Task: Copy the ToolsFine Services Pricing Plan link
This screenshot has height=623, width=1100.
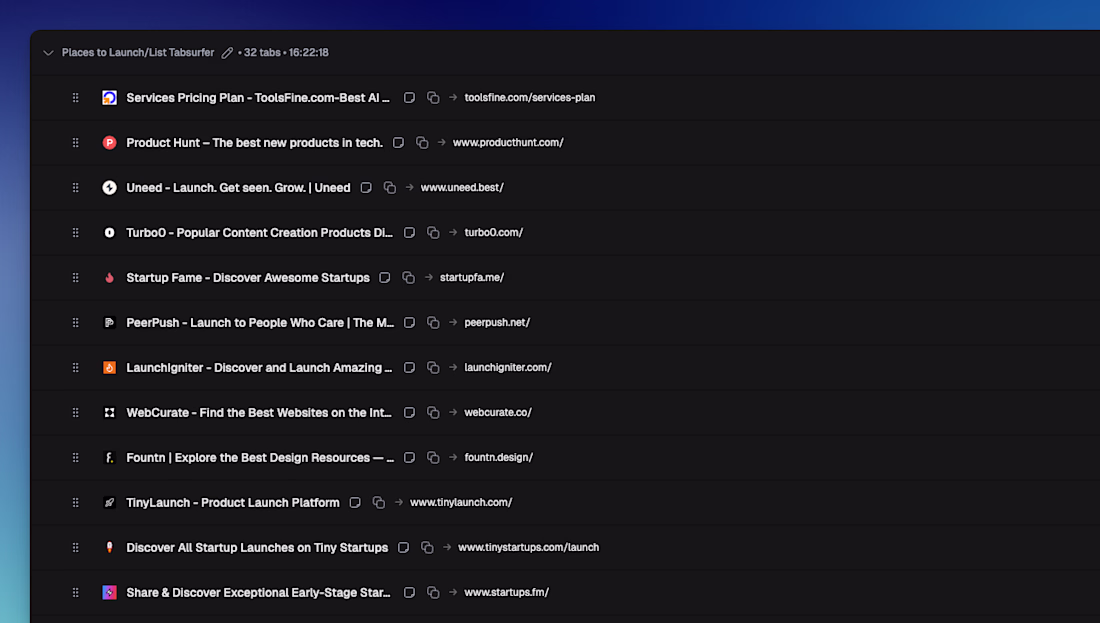Action: coord(433,98)
